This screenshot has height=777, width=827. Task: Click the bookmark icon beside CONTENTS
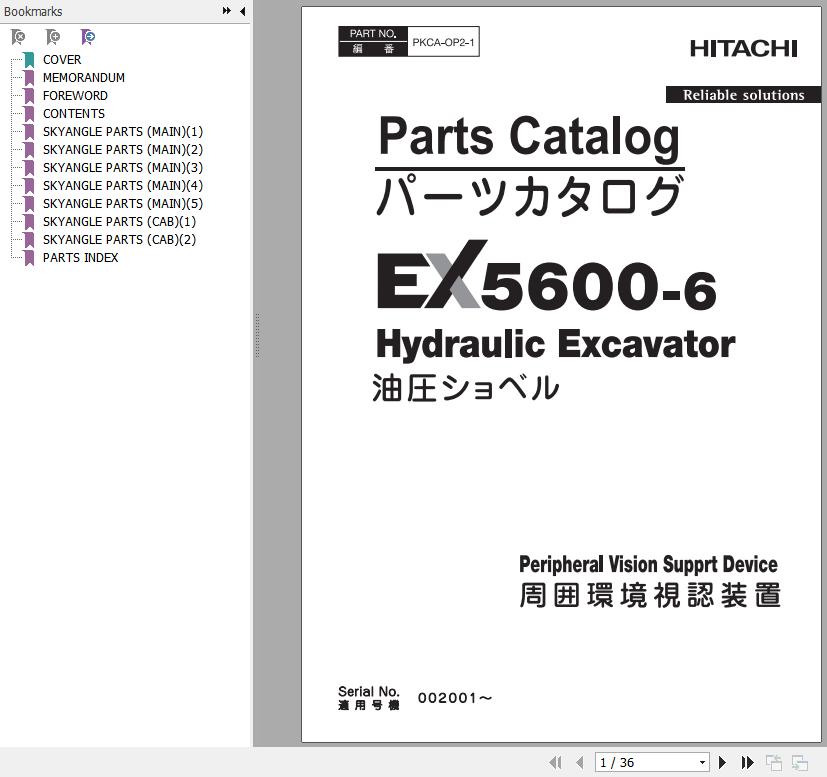tap(30, 113)
